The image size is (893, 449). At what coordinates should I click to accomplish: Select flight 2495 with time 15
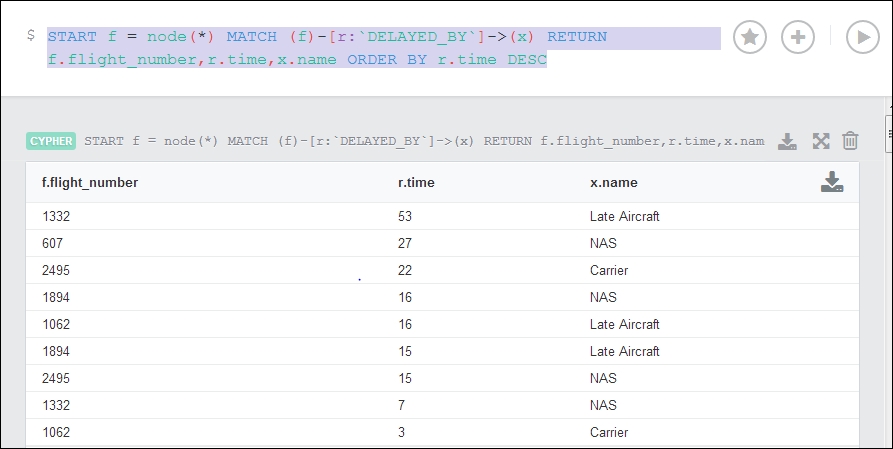coord(56,378)
